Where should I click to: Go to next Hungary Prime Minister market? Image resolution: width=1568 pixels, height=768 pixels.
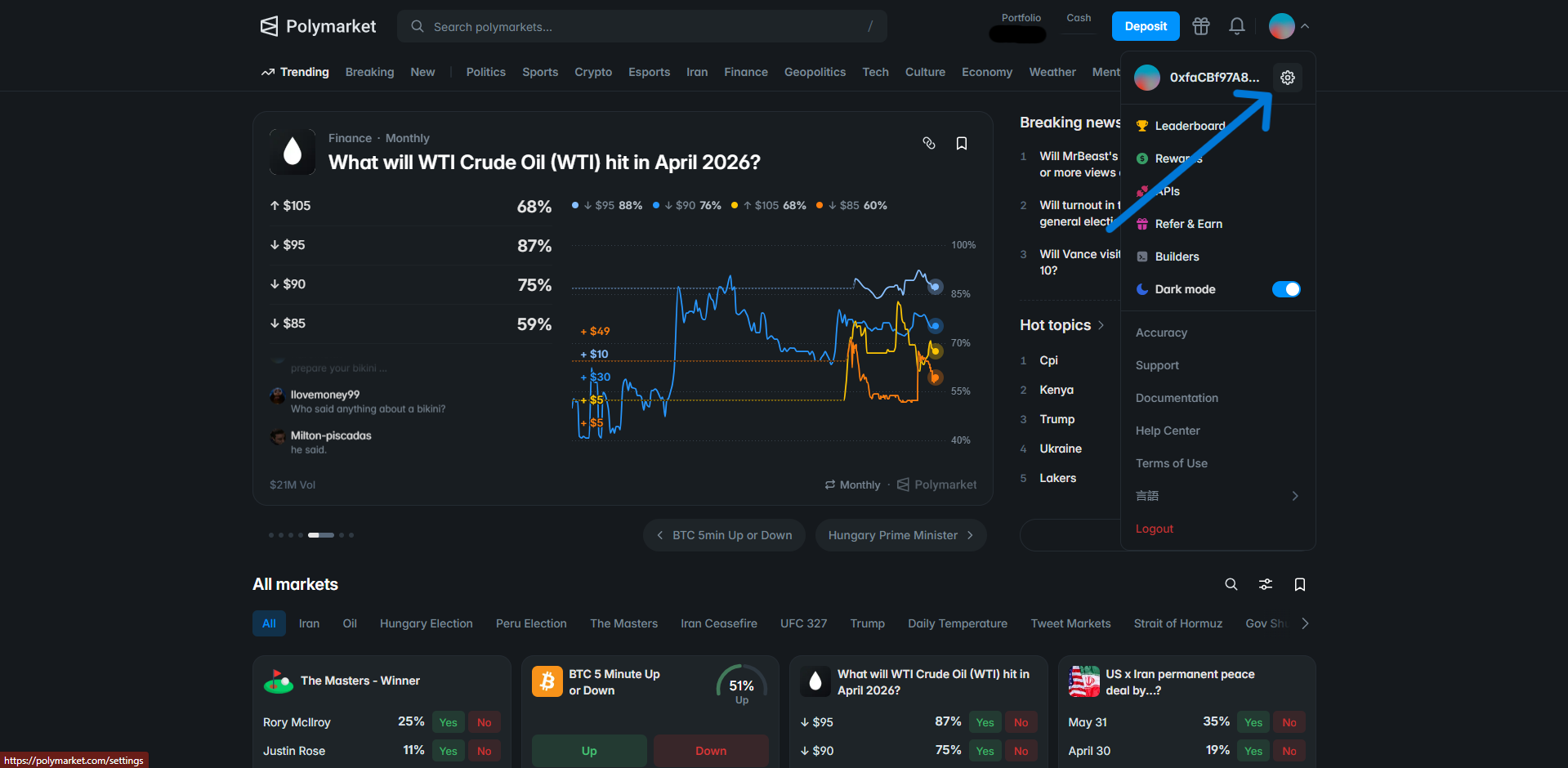pos(900,535)
